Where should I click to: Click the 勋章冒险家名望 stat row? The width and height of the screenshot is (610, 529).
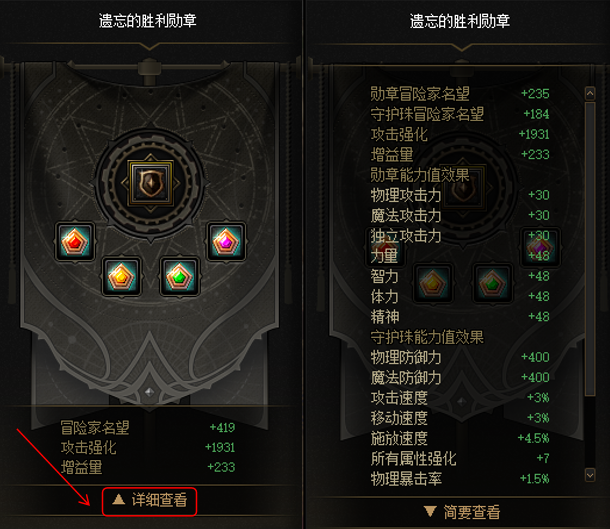coord(459,94)
